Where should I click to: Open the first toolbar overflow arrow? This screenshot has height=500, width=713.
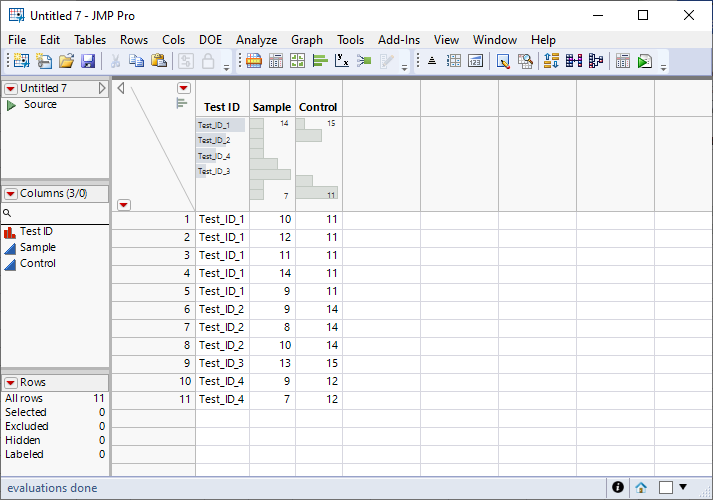click(x=226, y=68)
